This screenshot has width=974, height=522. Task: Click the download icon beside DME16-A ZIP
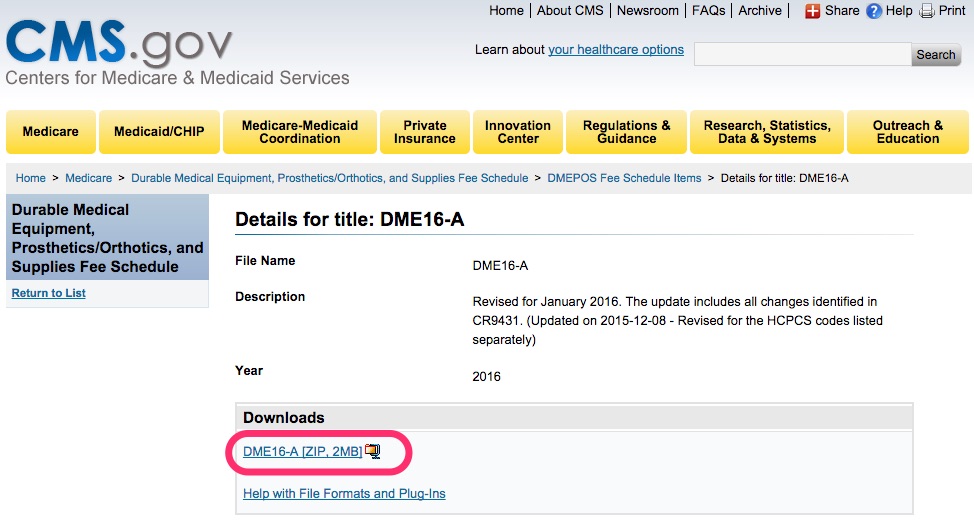pos(373,451)
